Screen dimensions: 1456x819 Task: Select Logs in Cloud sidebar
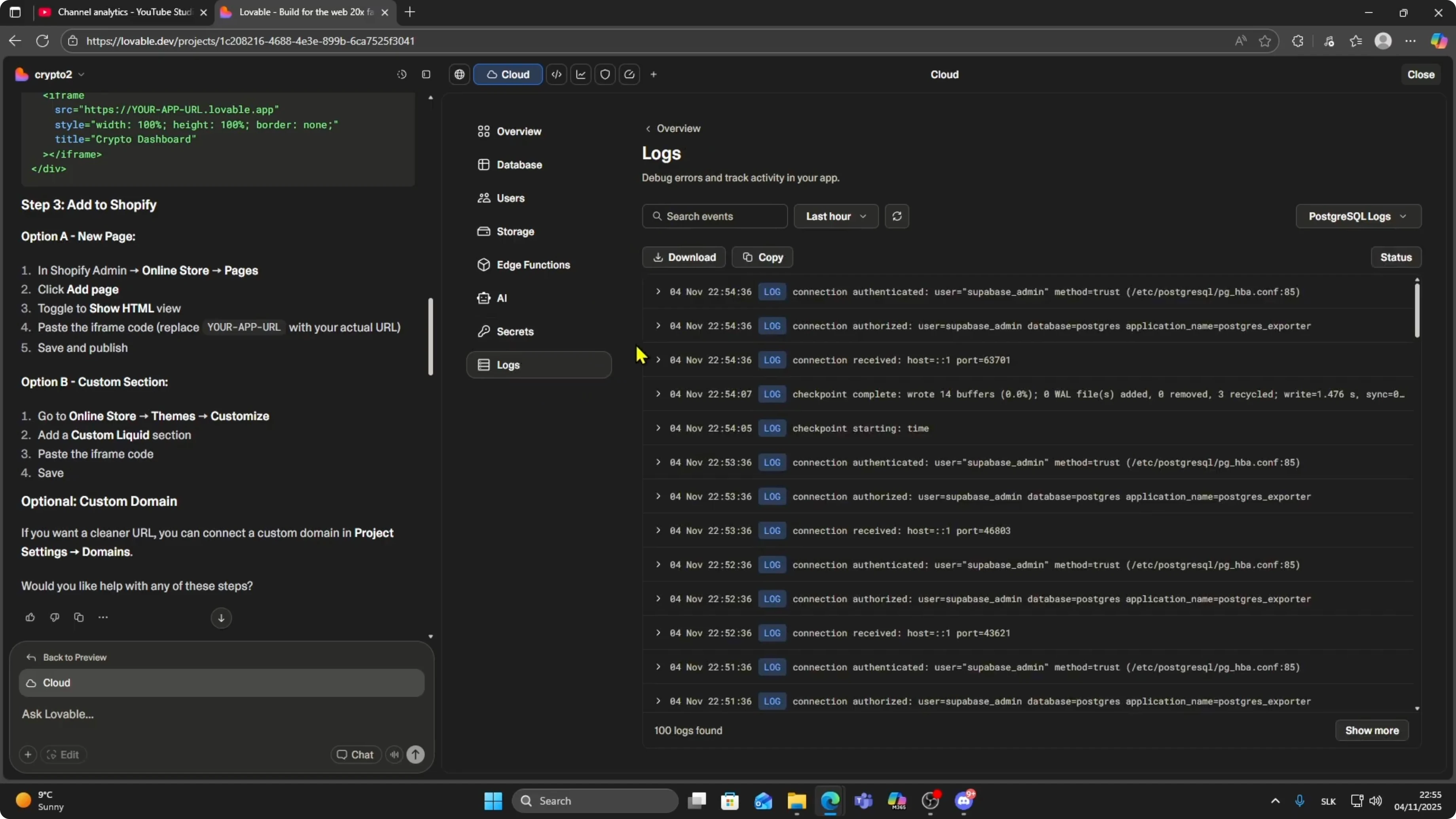pos(538,364)
